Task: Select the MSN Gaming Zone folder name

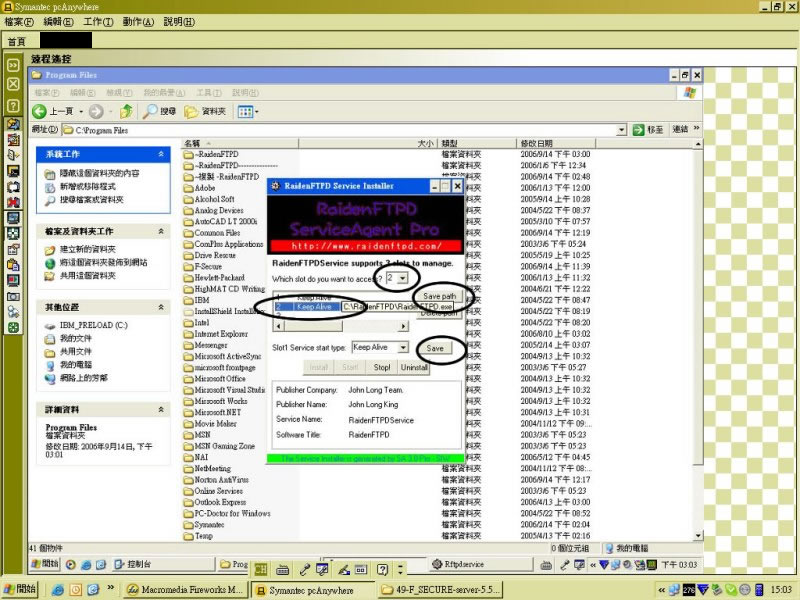Action: (x=224, y=446)
